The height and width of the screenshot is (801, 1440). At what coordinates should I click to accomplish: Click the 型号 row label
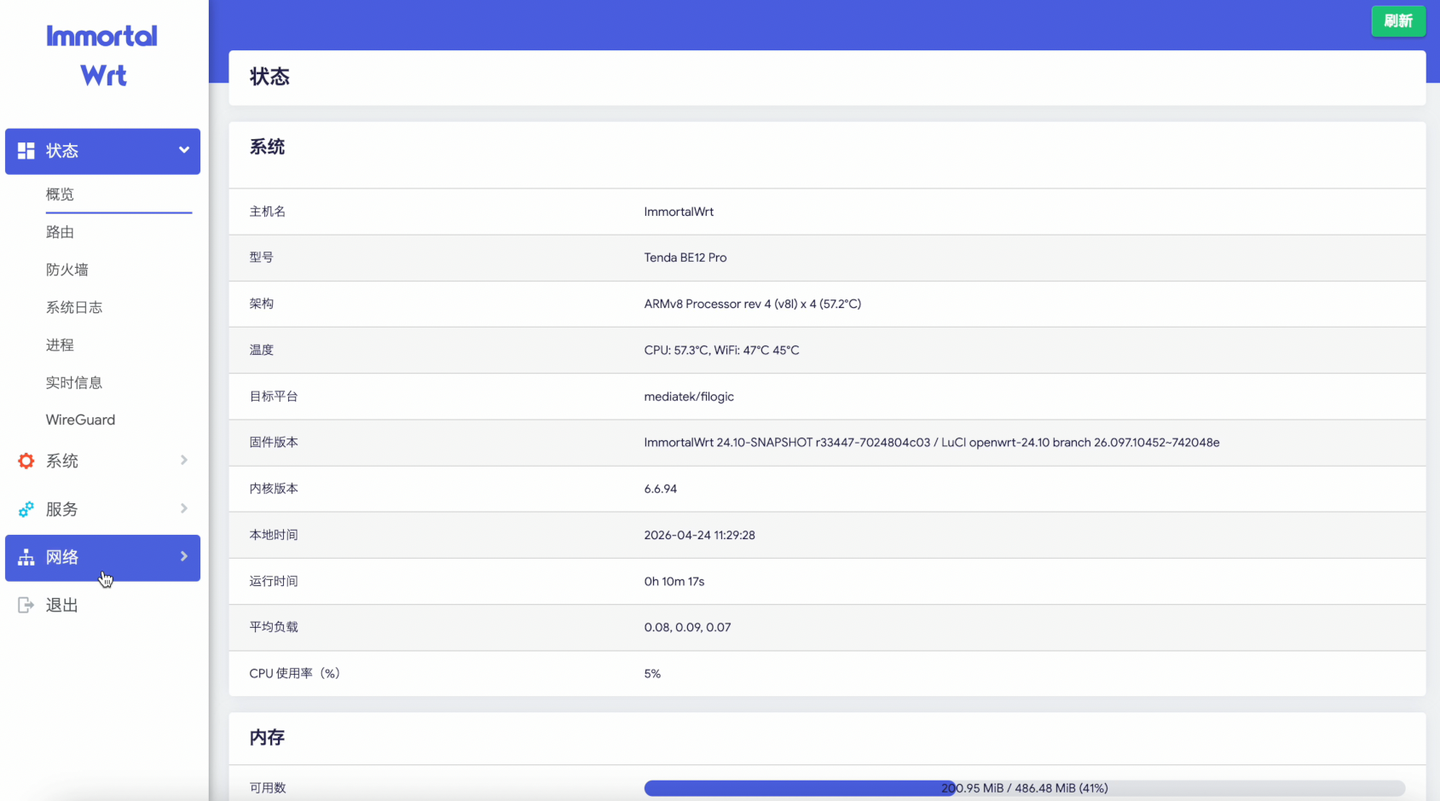tap(261, 258)
